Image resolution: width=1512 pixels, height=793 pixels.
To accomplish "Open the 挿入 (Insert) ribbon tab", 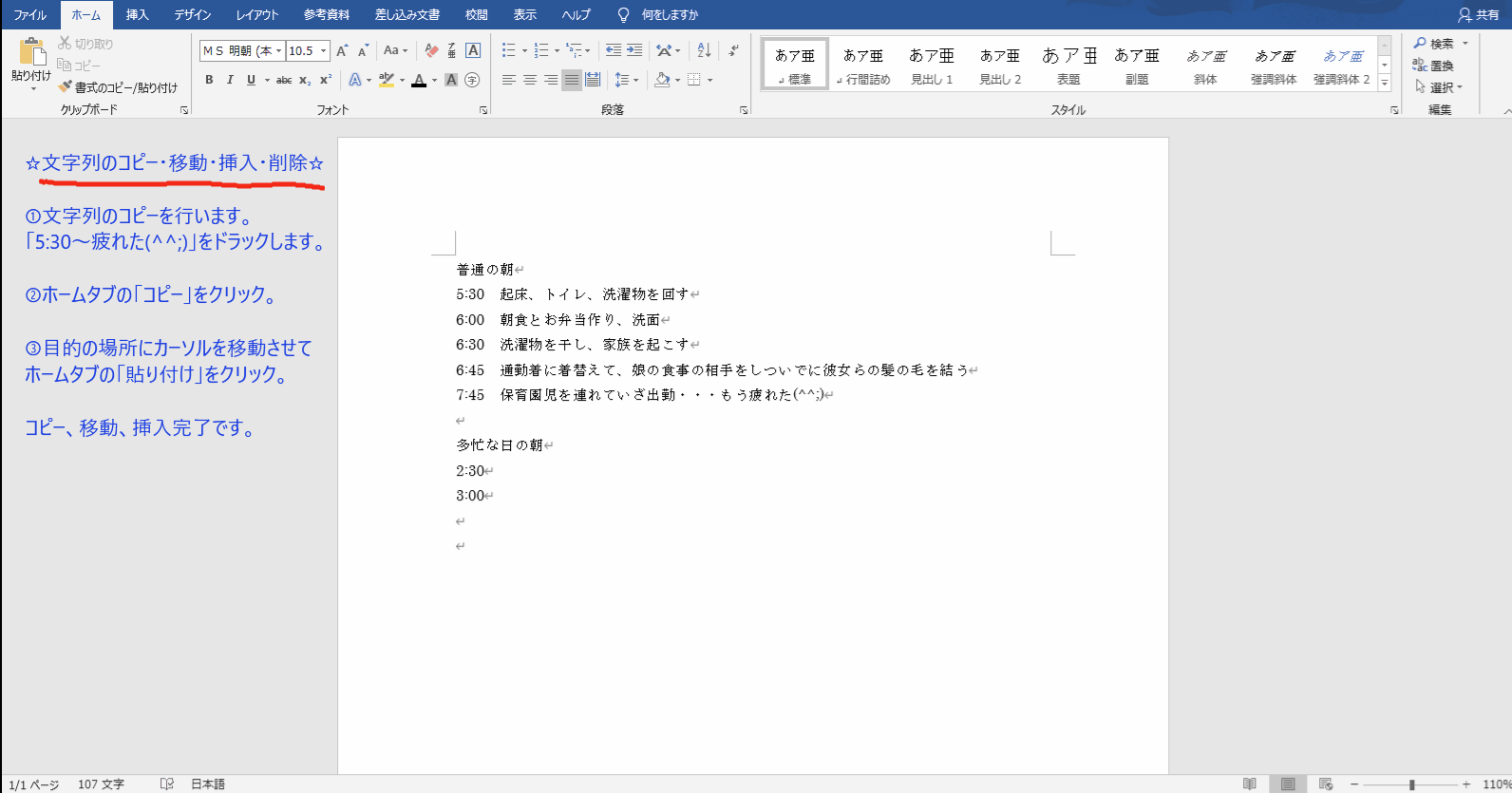I will (x=138, y=14).
